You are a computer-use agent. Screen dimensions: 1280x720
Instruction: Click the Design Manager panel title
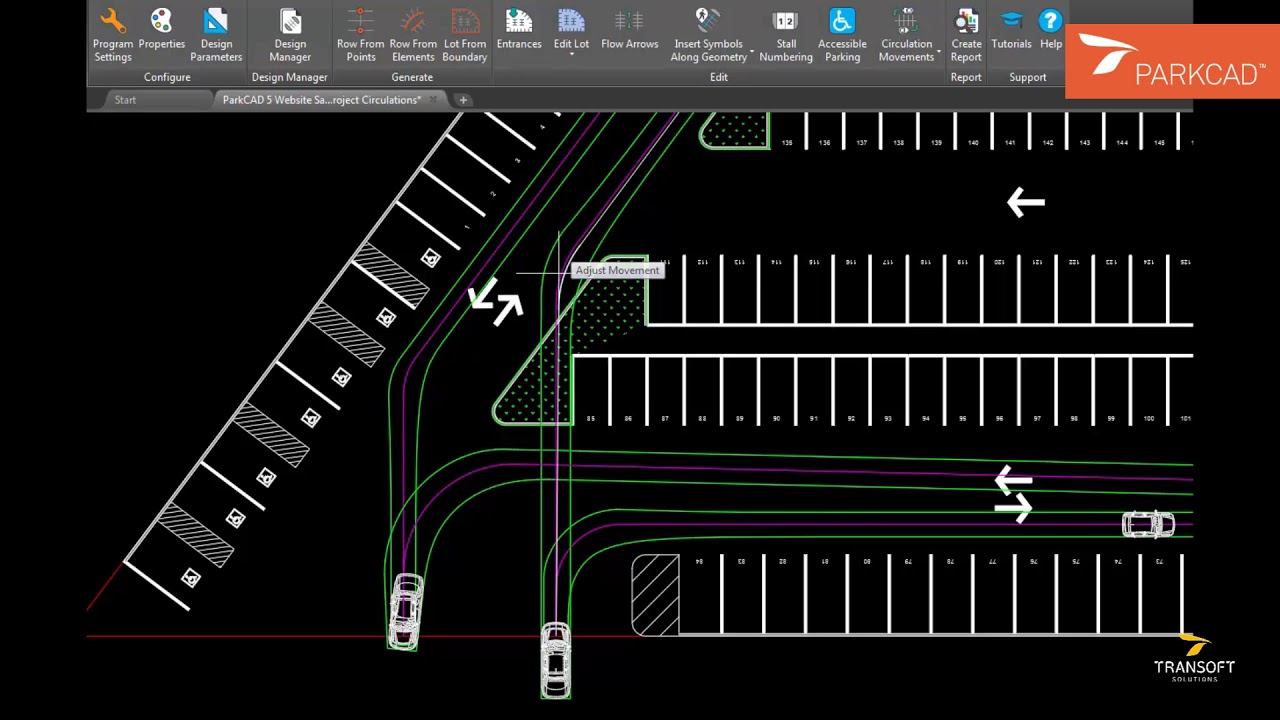point(289,77)
